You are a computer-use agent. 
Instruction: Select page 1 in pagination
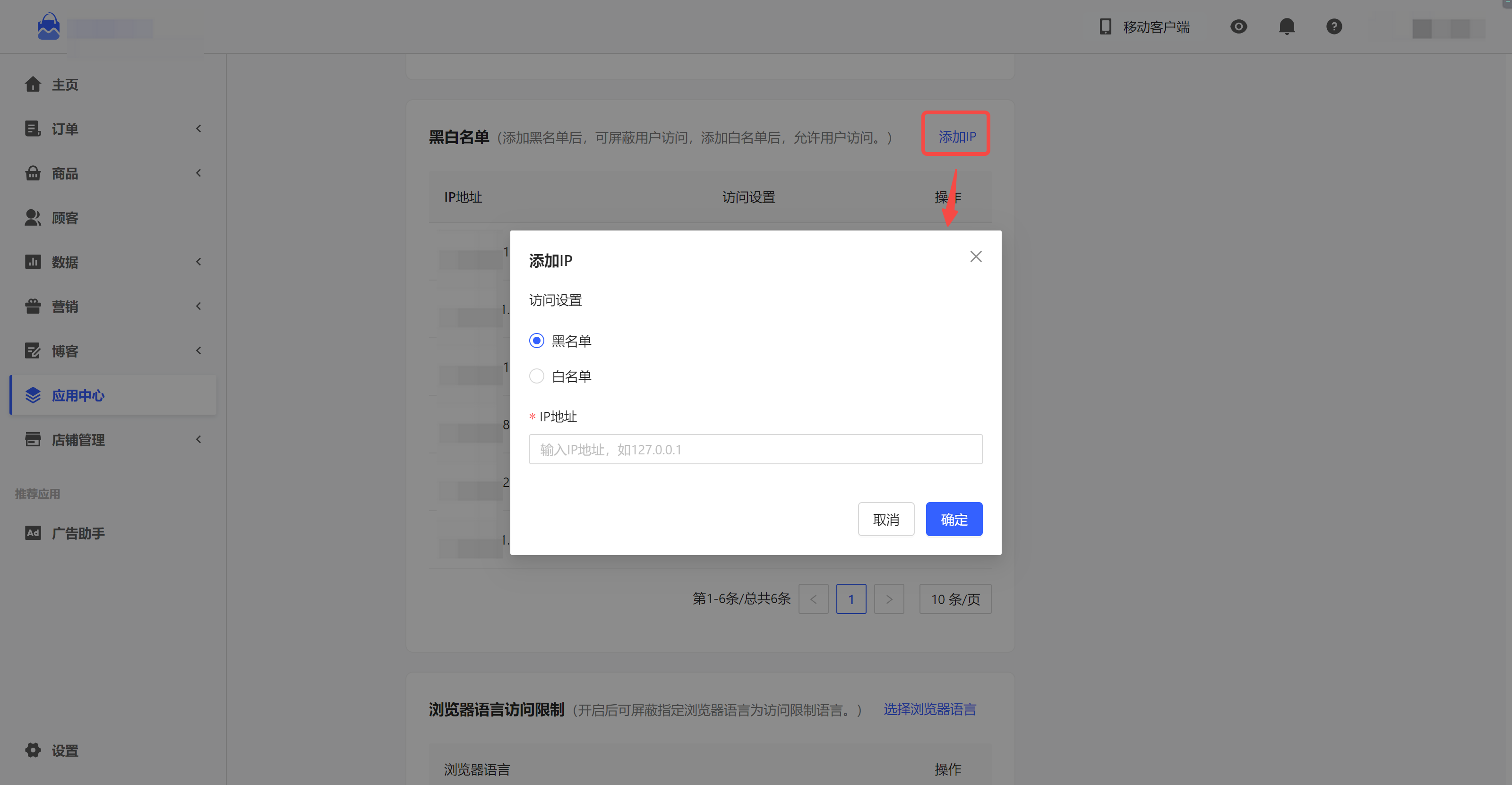click(851, 599)
